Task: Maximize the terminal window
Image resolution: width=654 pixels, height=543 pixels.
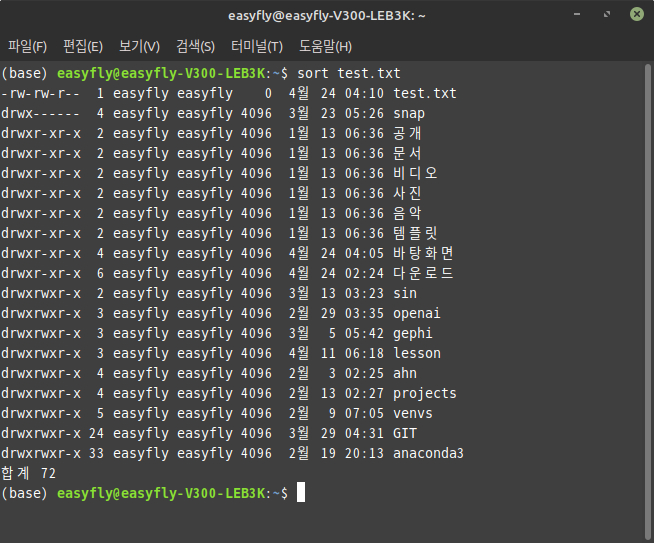Action: [x=607, y=15]
